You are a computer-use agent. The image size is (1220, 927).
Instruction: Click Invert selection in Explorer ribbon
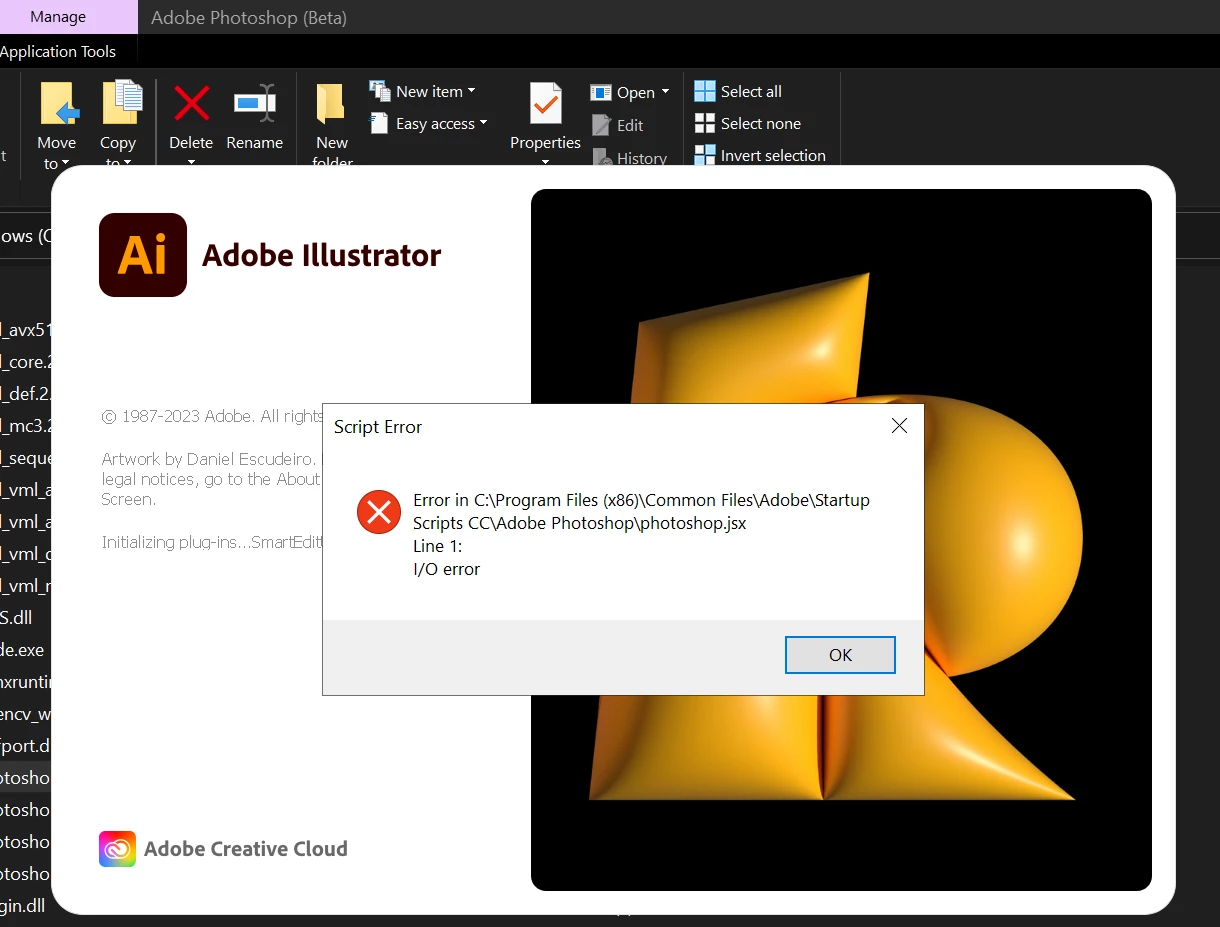click(760, 155)
